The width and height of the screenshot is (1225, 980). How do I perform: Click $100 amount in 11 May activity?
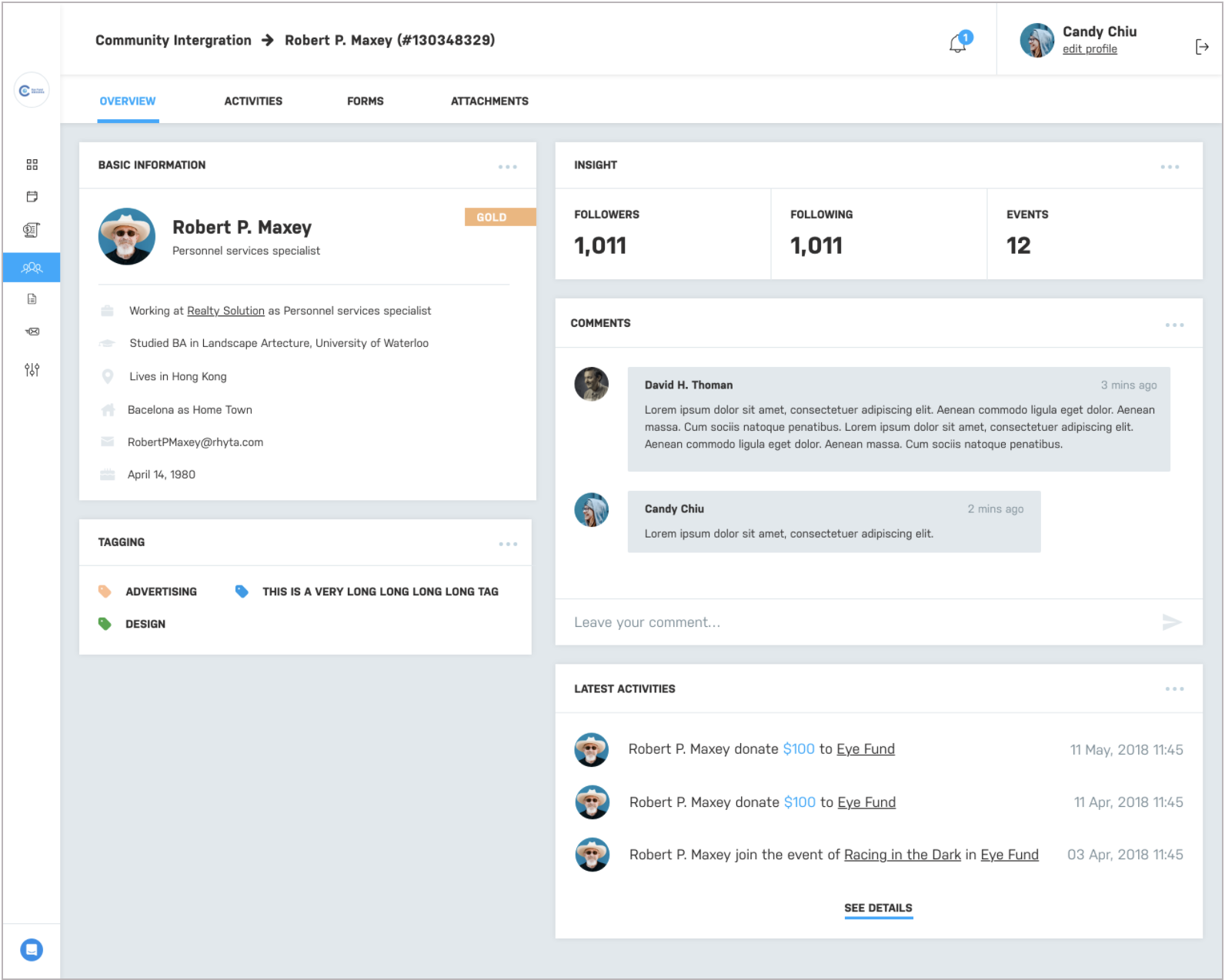tap(799, 749)
